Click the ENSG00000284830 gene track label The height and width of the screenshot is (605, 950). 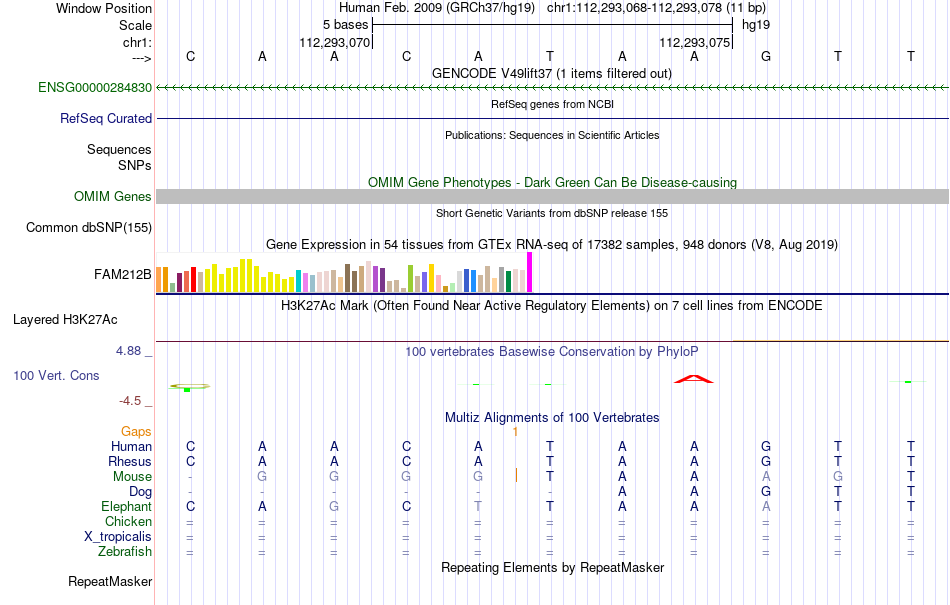coord(95,87)
